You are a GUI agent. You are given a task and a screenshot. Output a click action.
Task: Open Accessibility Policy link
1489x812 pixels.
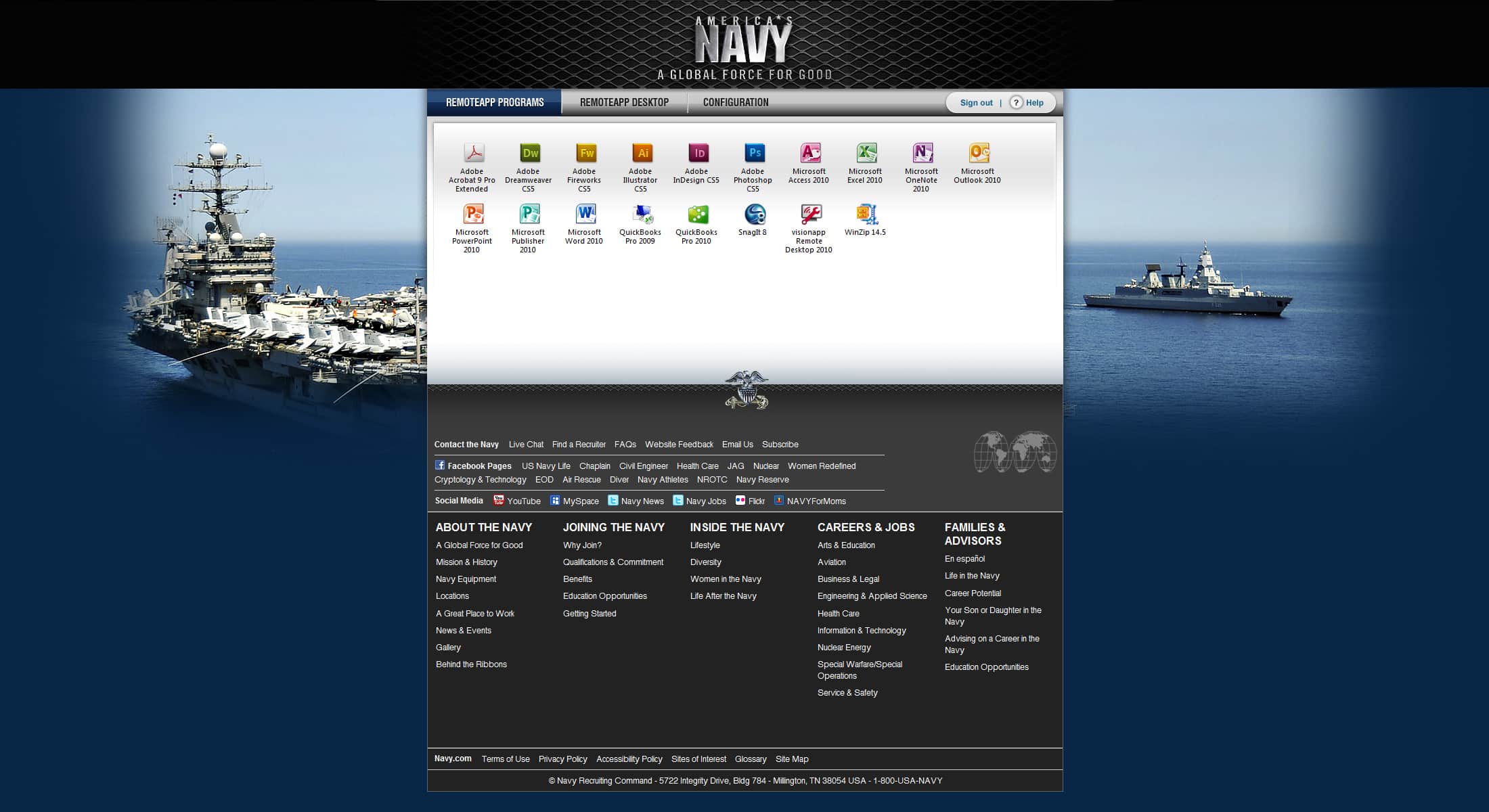pos(629,759)
